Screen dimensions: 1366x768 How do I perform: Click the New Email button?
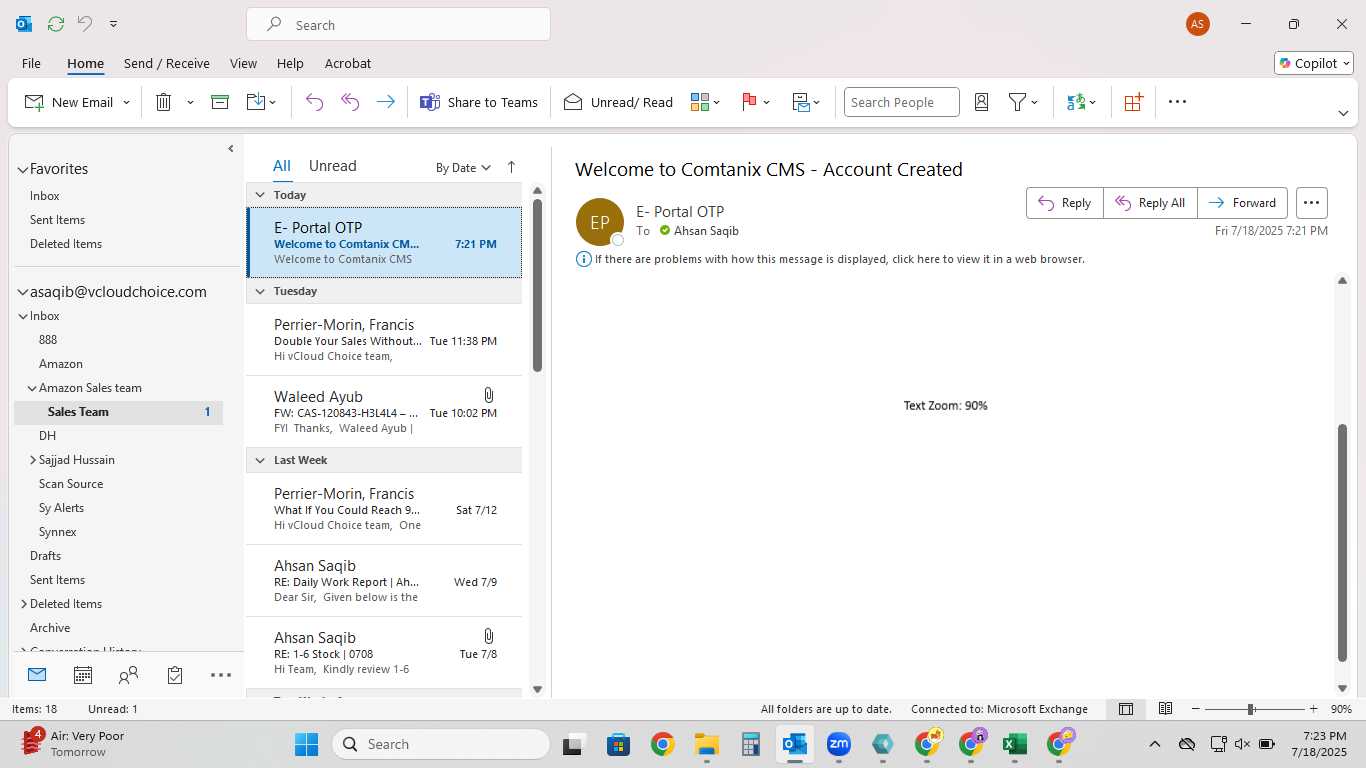pos(68,102)
